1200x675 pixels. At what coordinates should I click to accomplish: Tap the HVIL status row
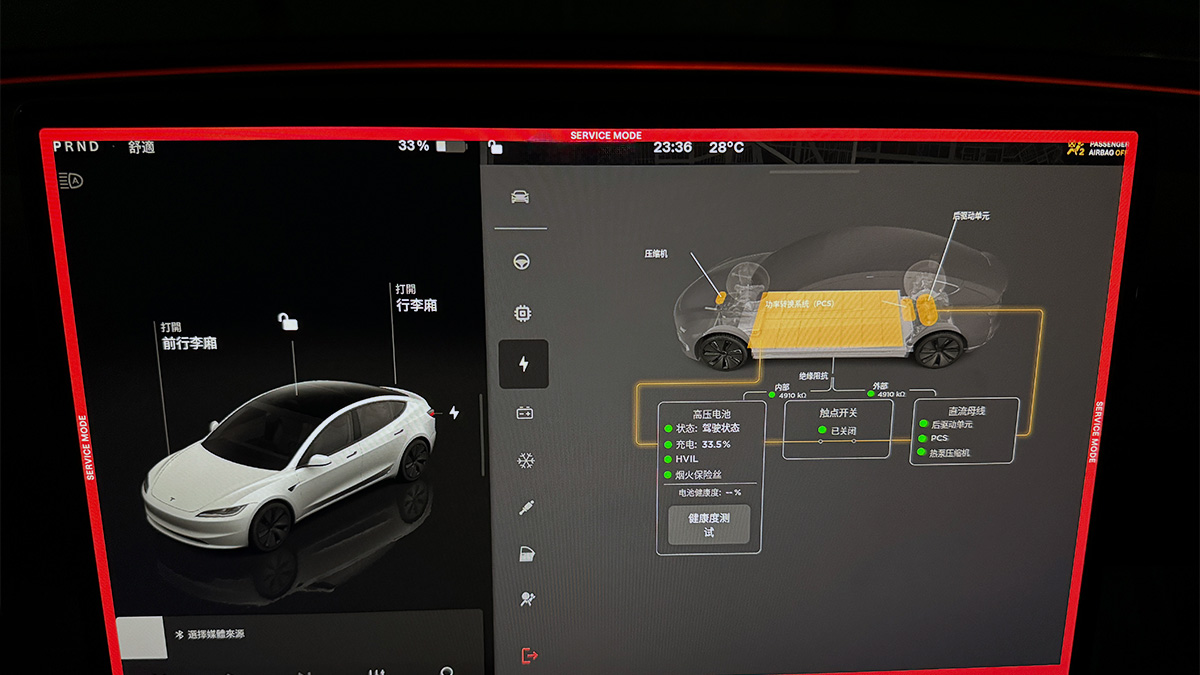tap(682, 459)
